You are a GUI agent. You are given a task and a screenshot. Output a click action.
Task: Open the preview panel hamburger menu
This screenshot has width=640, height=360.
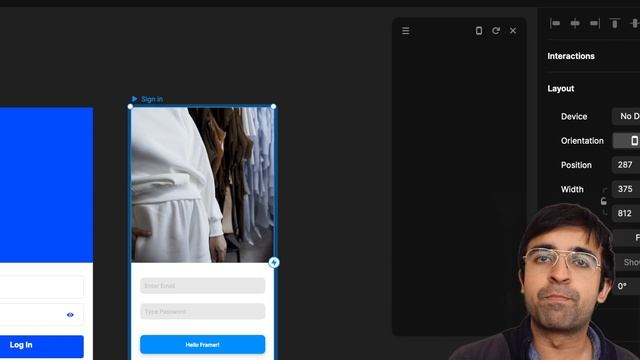405,31
